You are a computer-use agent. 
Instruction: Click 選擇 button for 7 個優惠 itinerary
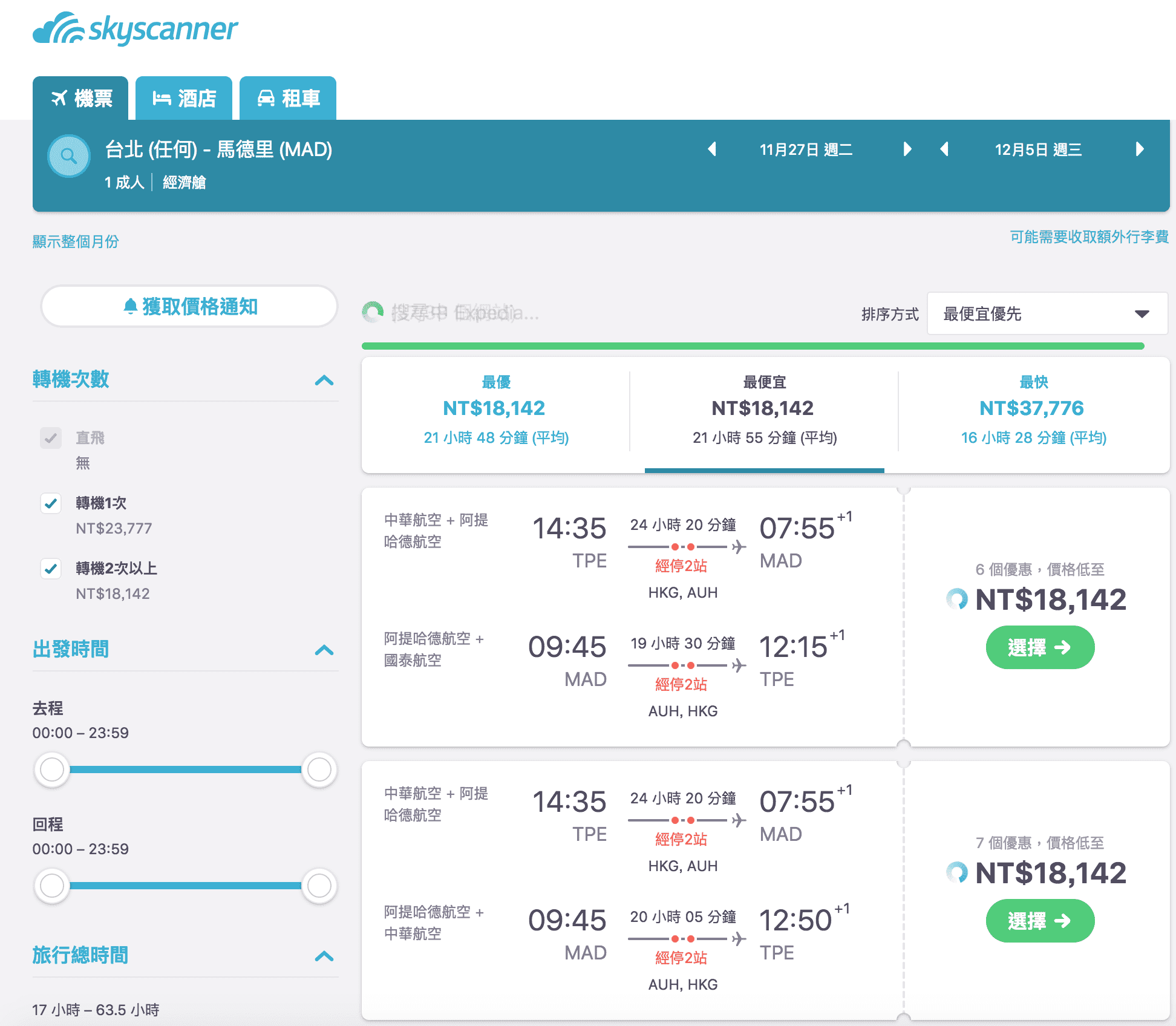pos(1040,921)
